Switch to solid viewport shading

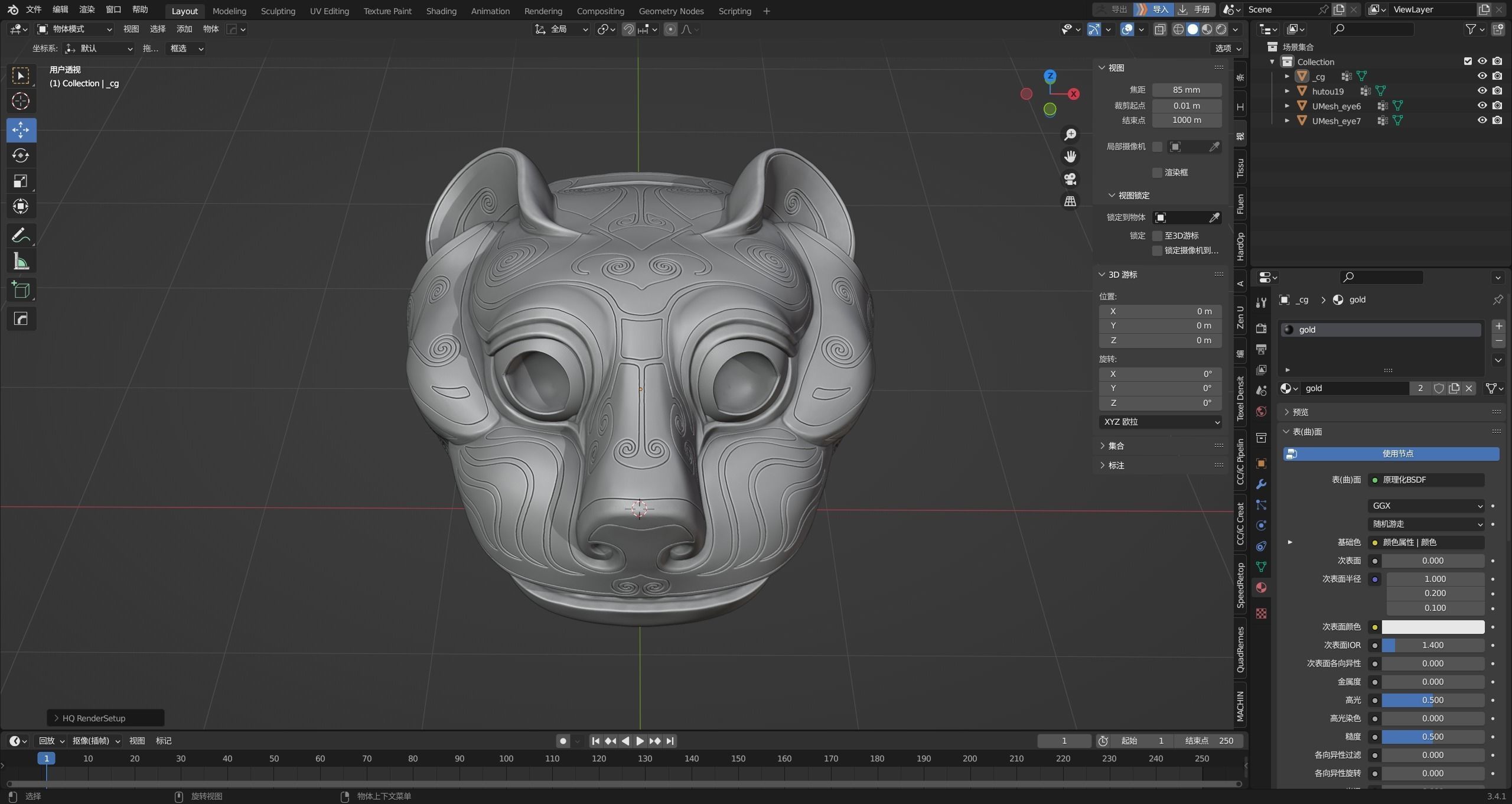point(1192,29)
